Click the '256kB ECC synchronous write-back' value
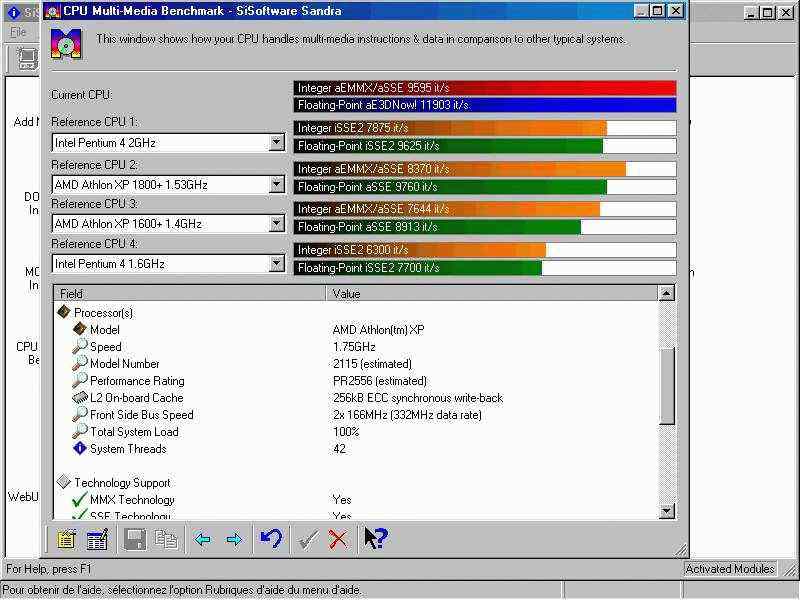The image size is (800, 600). tap(417, 398)
